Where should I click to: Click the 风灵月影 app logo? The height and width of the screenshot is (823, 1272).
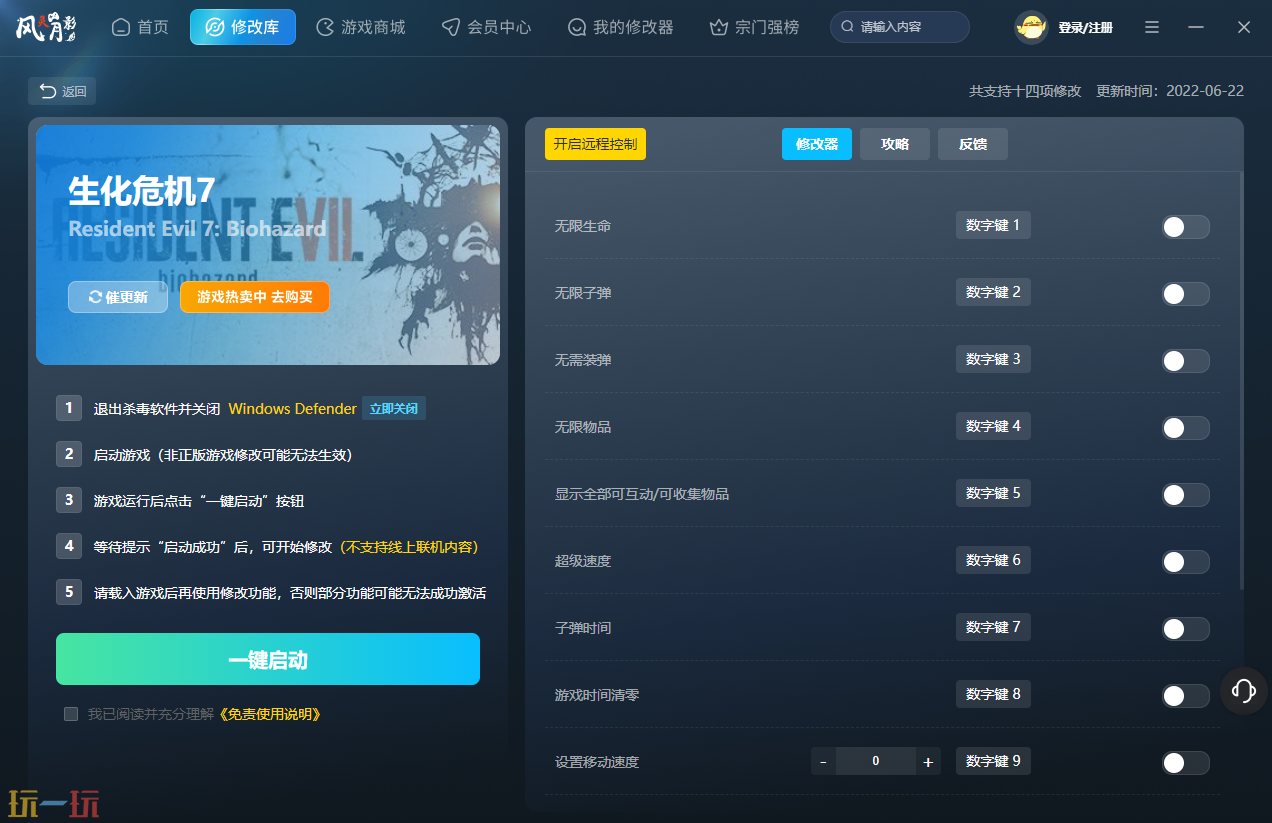45,27
